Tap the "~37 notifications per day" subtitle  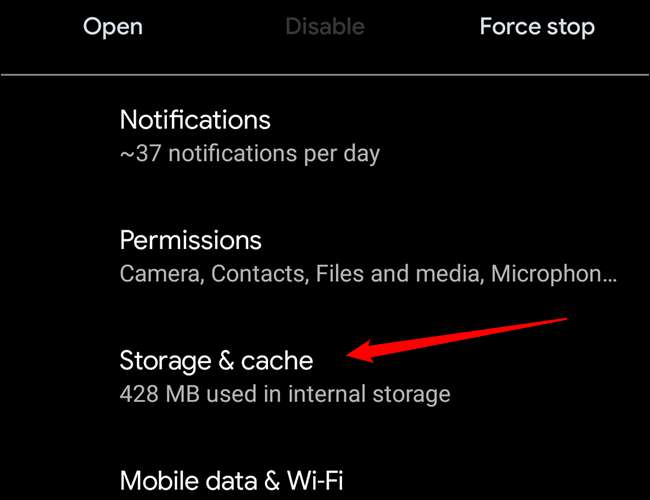[x=249, y=154]
